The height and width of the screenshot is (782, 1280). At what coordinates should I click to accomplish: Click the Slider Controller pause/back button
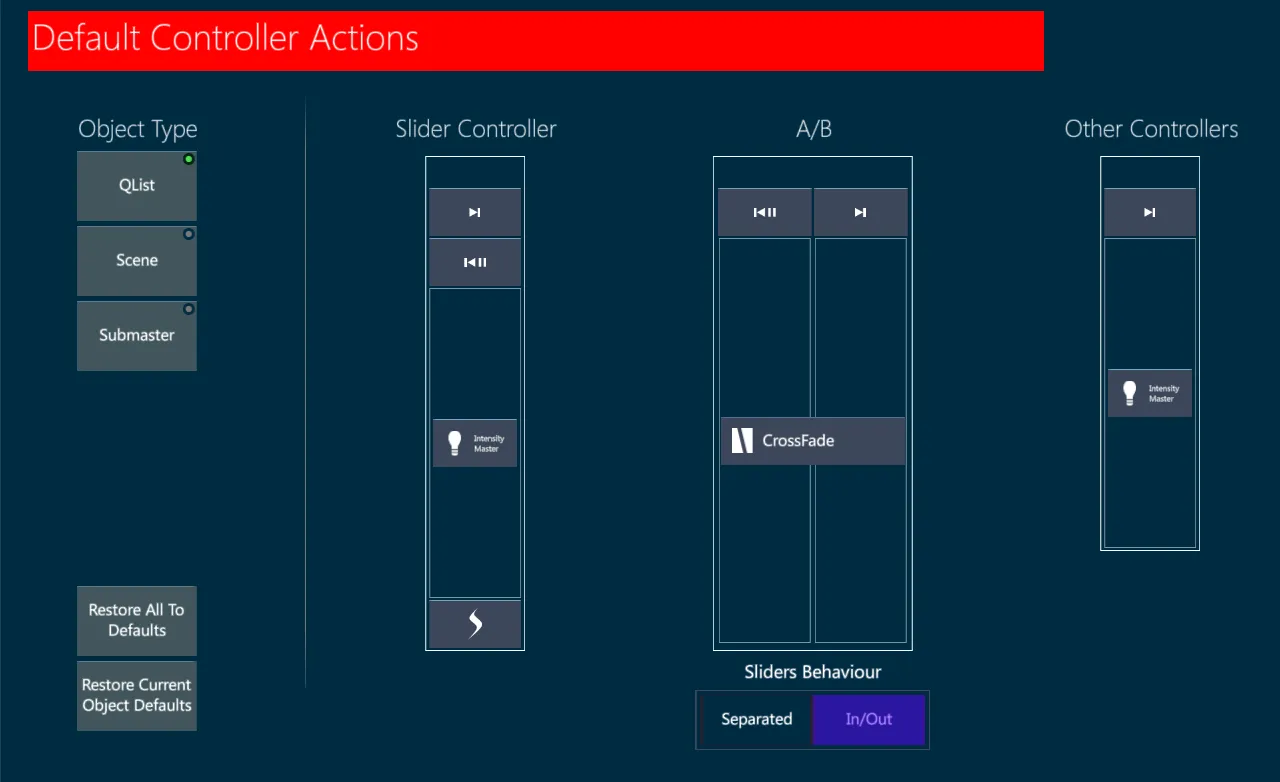pos(475,262)
